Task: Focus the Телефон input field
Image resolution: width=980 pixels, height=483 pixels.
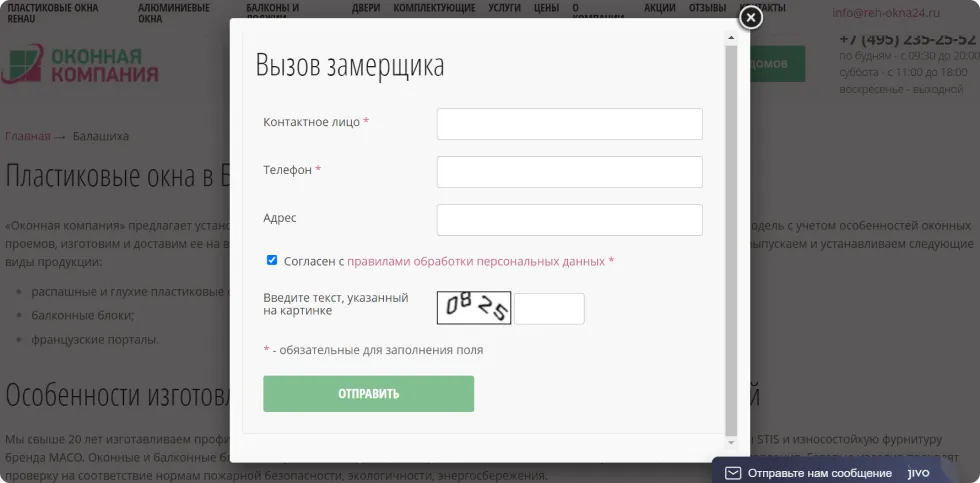Action: point(569,172)
